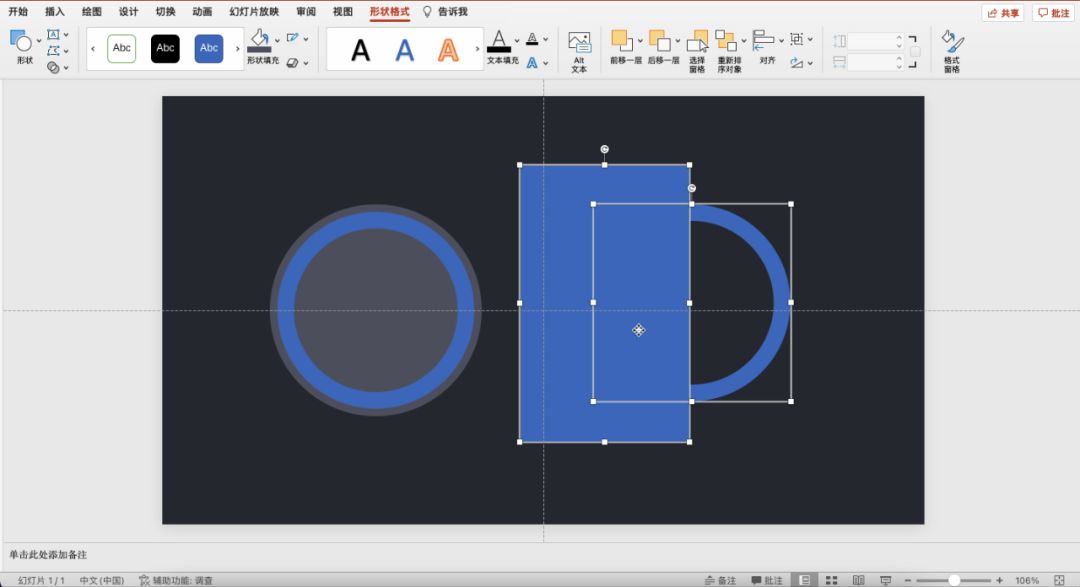Start slideshow from status bar icon
The image size is (1080, 587).
coord(885,580)
